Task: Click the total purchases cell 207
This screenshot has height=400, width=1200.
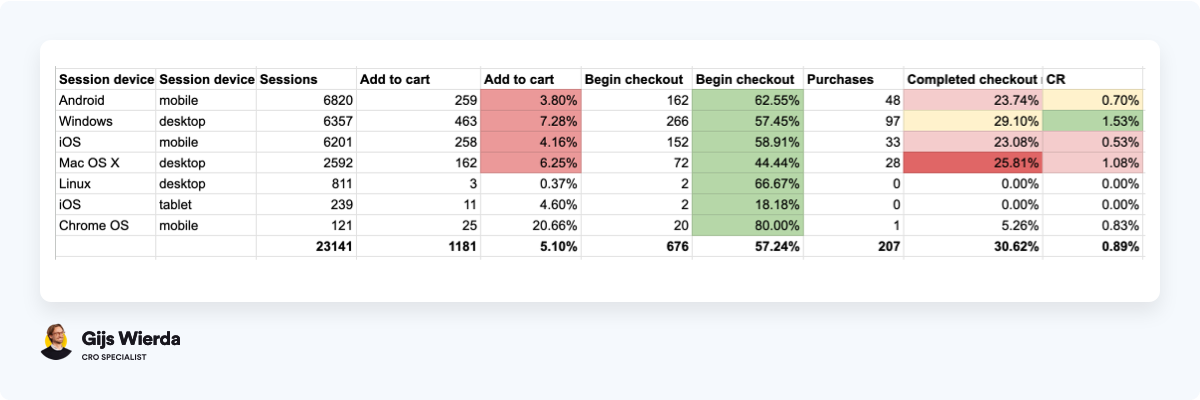Action: click(x=853, y=246)
